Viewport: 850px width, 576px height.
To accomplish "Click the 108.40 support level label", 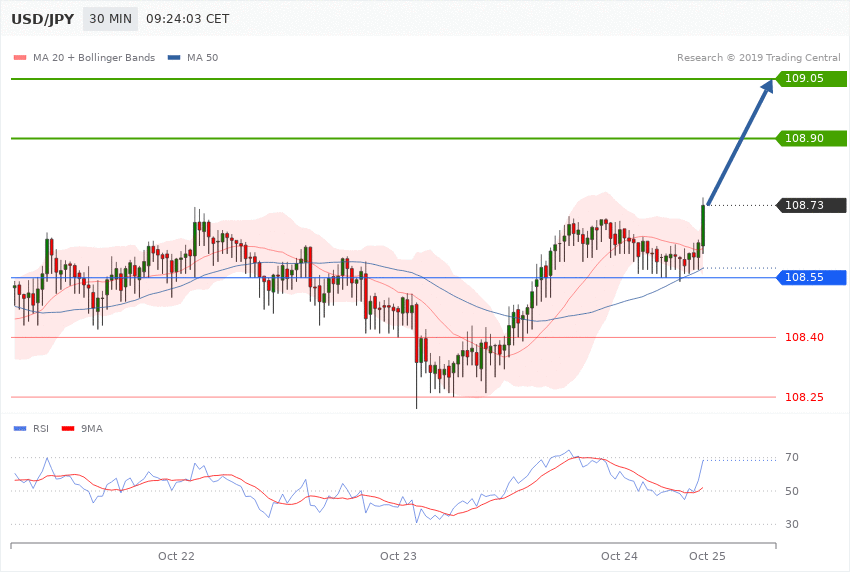I will (804, 338).
